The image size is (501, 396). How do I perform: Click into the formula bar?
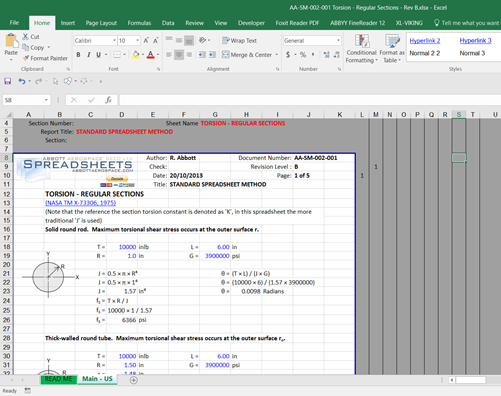point(310,100)
